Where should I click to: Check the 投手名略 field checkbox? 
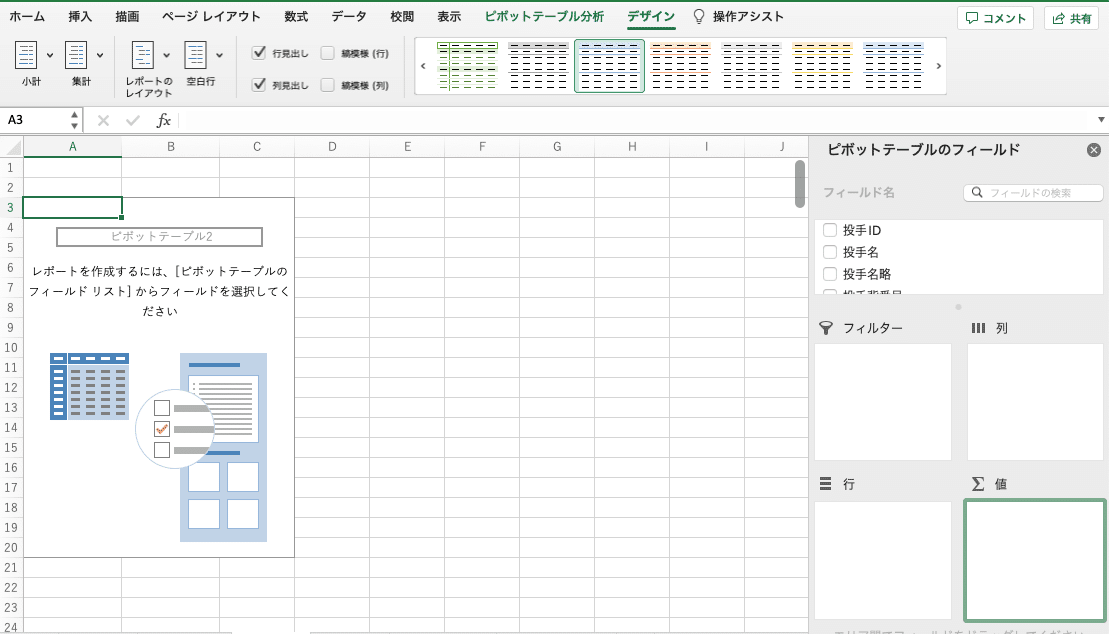click(830, 274)
